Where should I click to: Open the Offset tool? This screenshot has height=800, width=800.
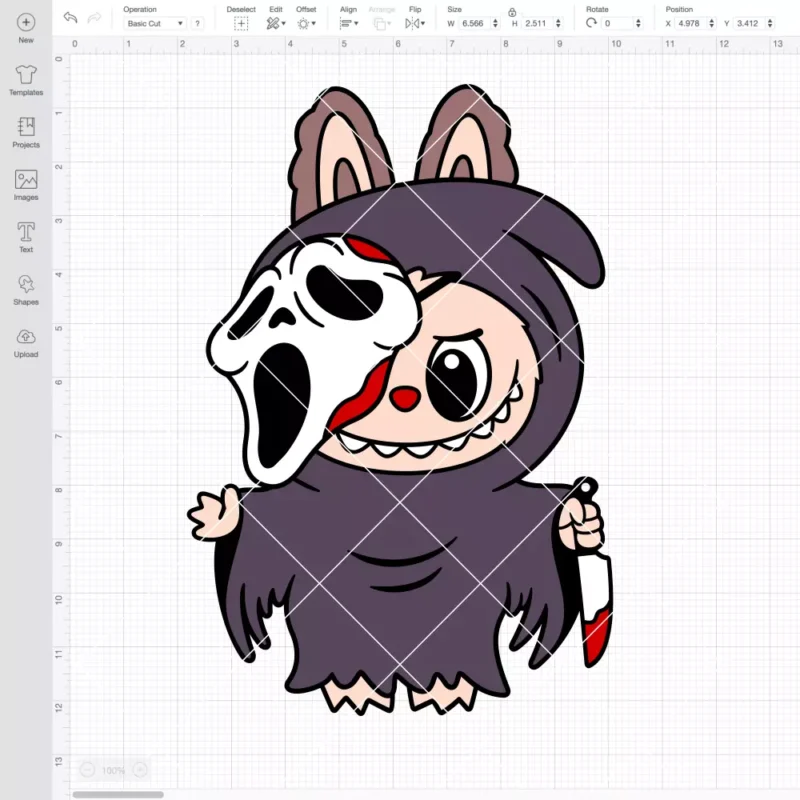pos(307,23)
